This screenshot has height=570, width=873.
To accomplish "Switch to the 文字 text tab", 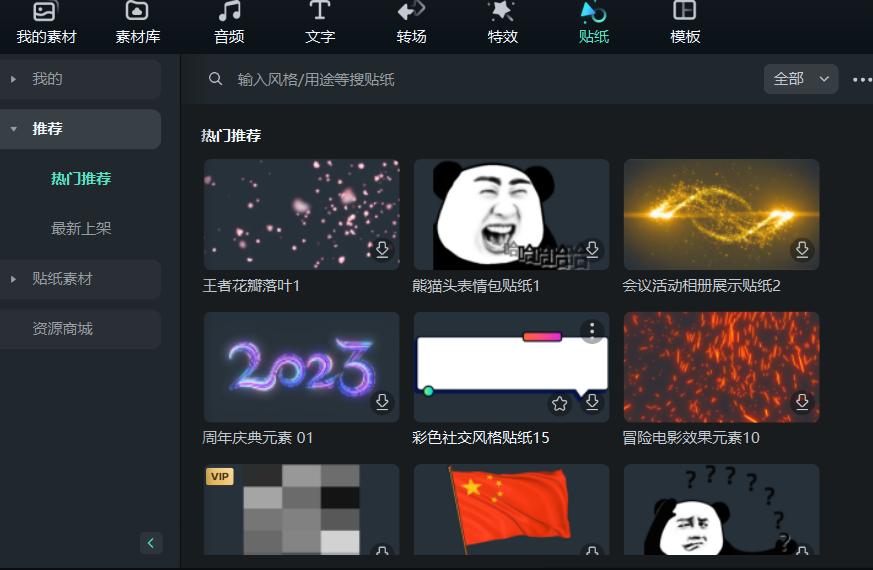I will click(320, 23).
